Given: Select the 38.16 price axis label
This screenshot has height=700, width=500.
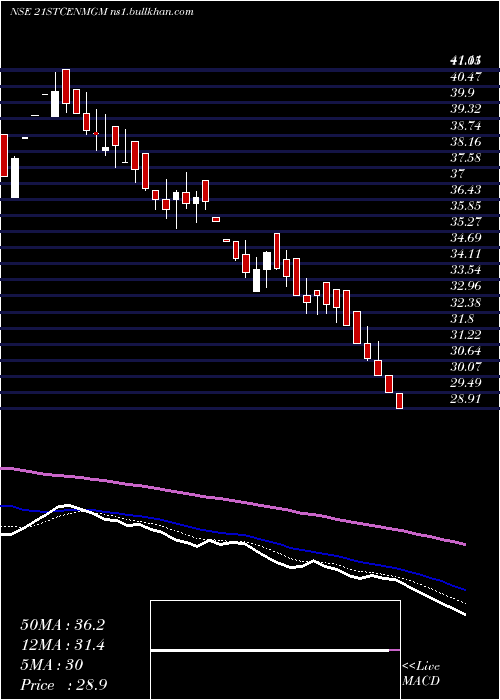Looking at the screenshot, I should (x=466, y=142).
